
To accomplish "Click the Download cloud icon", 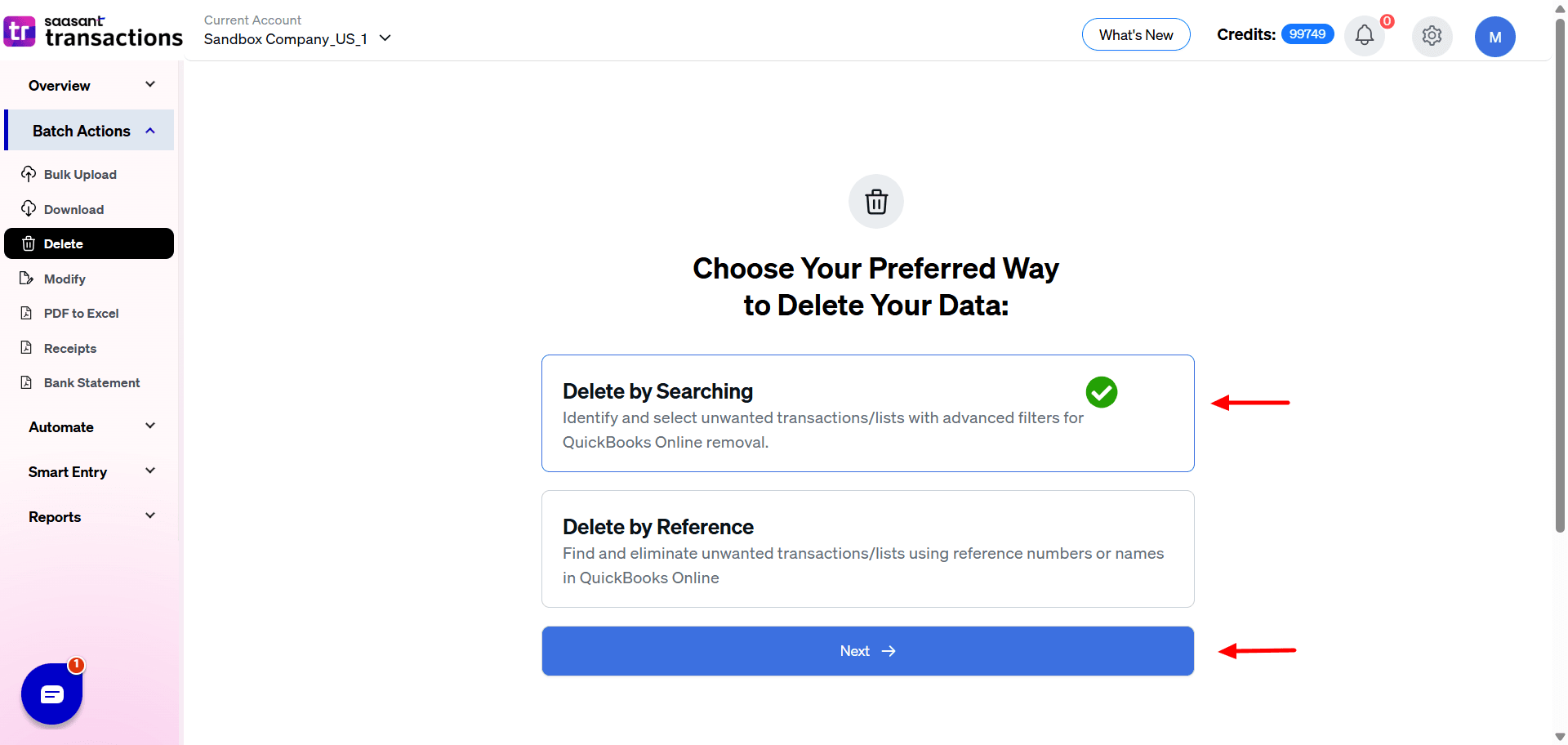I will 29,209.
